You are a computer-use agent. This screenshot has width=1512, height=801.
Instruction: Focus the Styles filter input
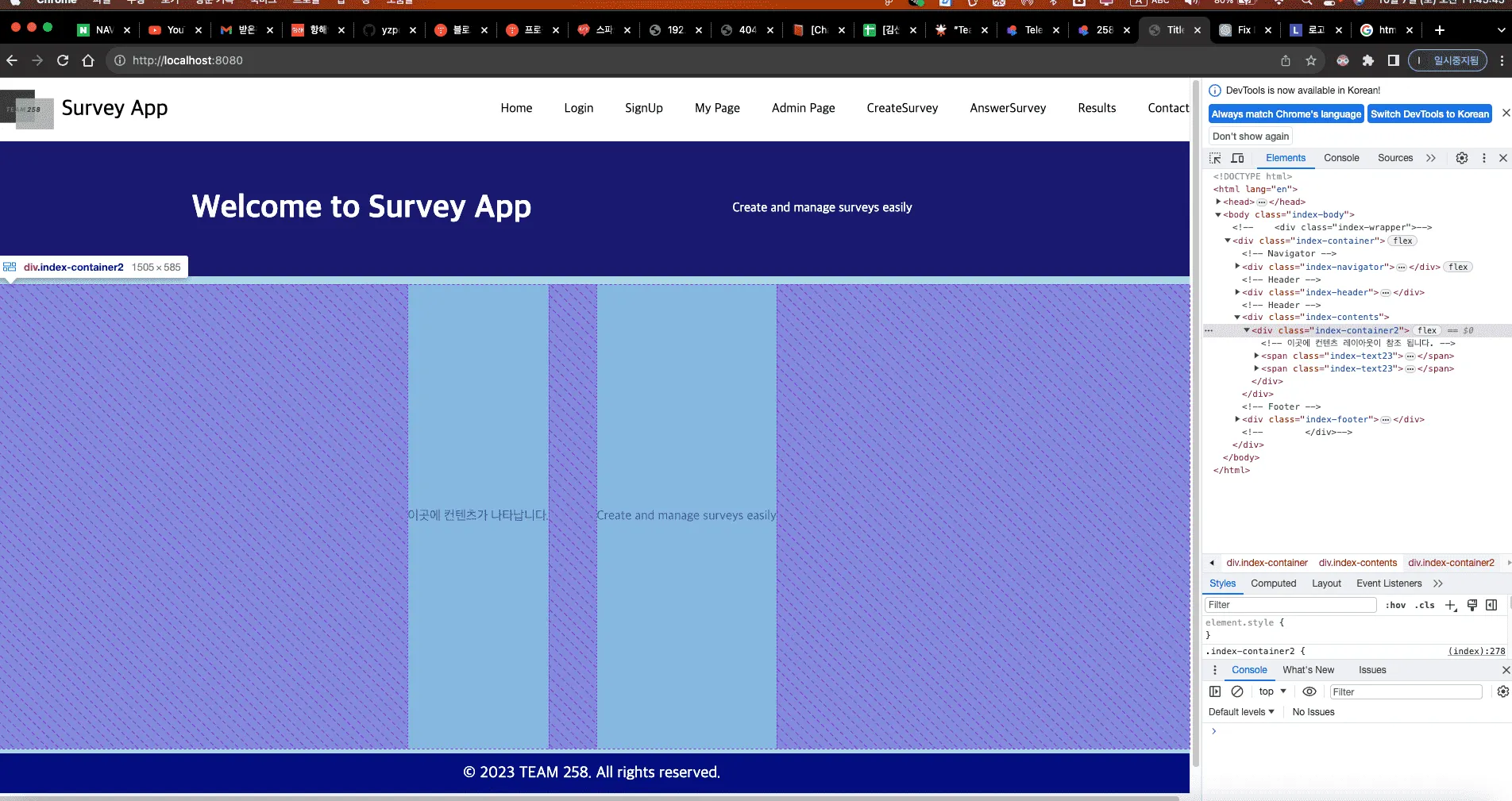[1291, 605]
